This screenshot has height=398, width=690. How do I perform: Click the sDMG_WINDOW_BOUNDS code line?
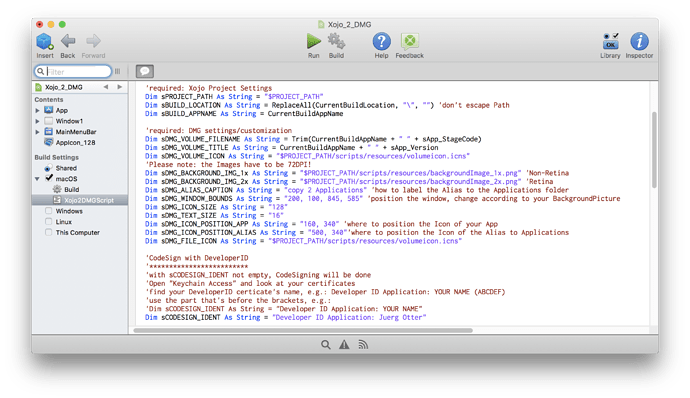tap(382, 199)
